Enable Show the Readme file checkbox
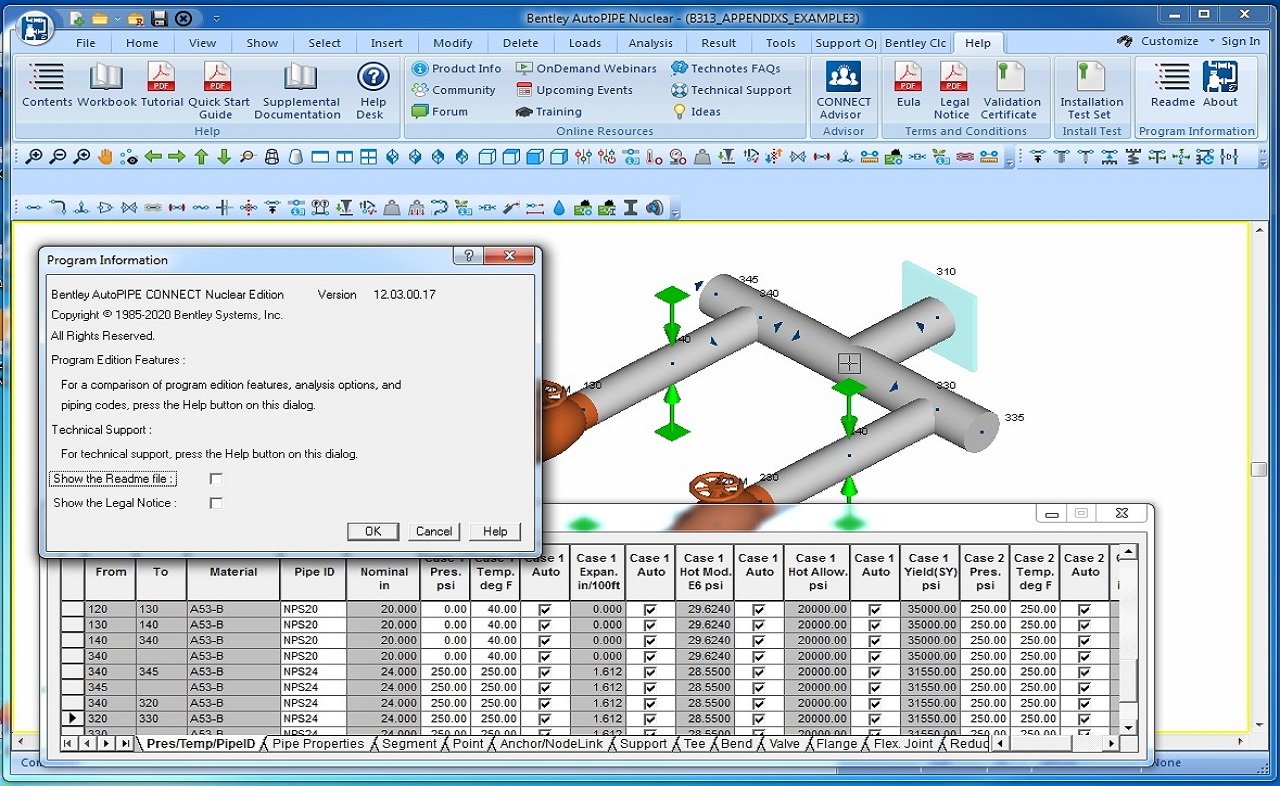This screenshot has width=1280, height=786. tap(216, 479)
